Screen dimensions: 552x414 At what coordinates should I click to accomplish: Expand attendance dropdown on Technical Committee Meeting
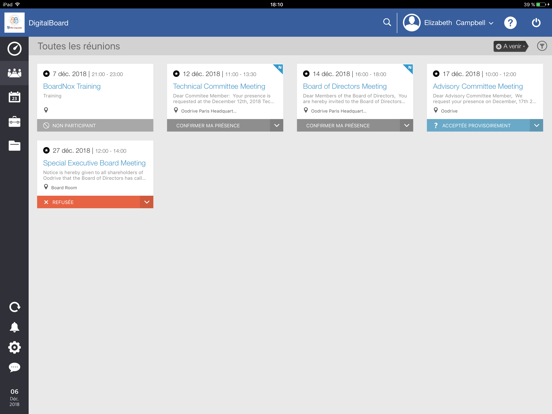click(277, 125)
